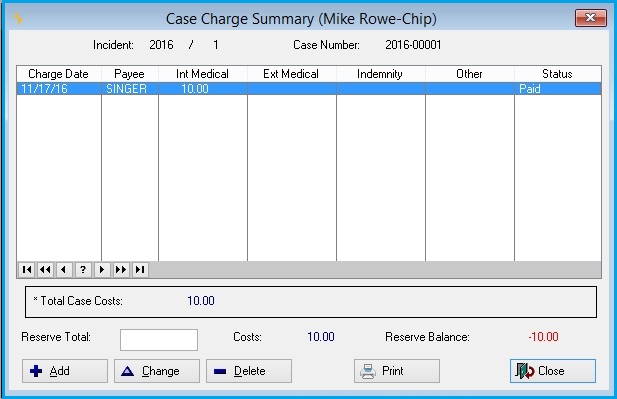
Task: Delete the selected charge
Action: tap(249, 371)
